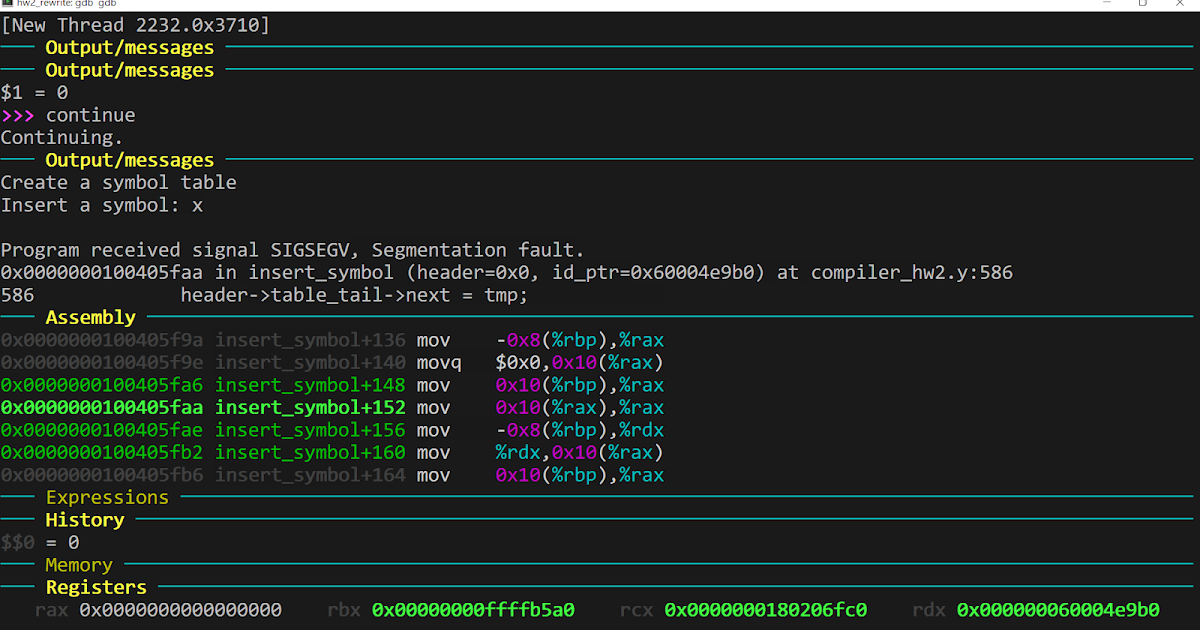Select the rdx register value
The height and width of the screenshot is (630, 1200).
point(1060,609)
